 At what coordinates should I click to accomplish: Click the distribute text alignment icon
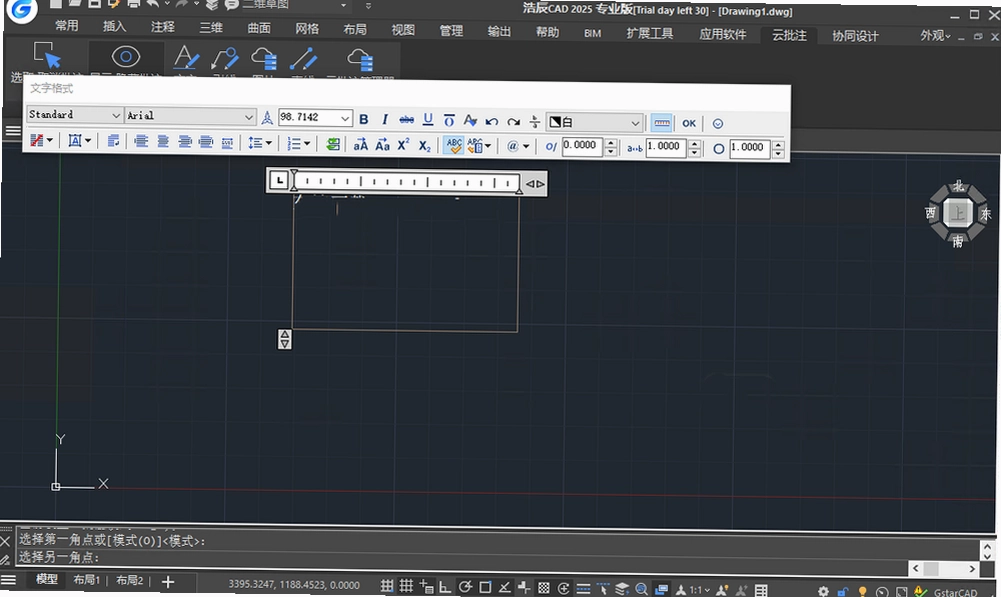click(227, 143)
